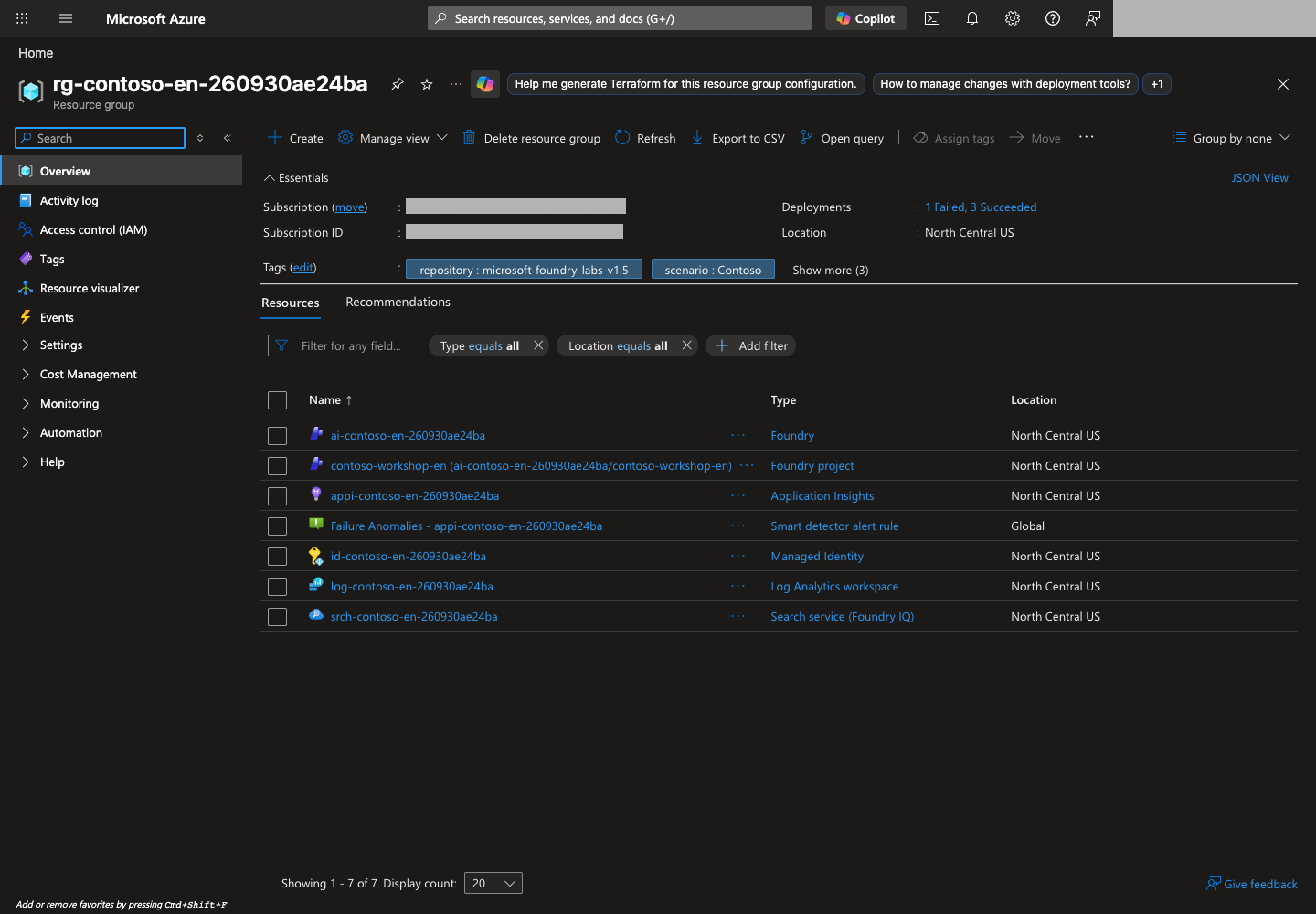Click the Assign tags toolbar item
1316x914 pixels.
[x=954, y=138]
